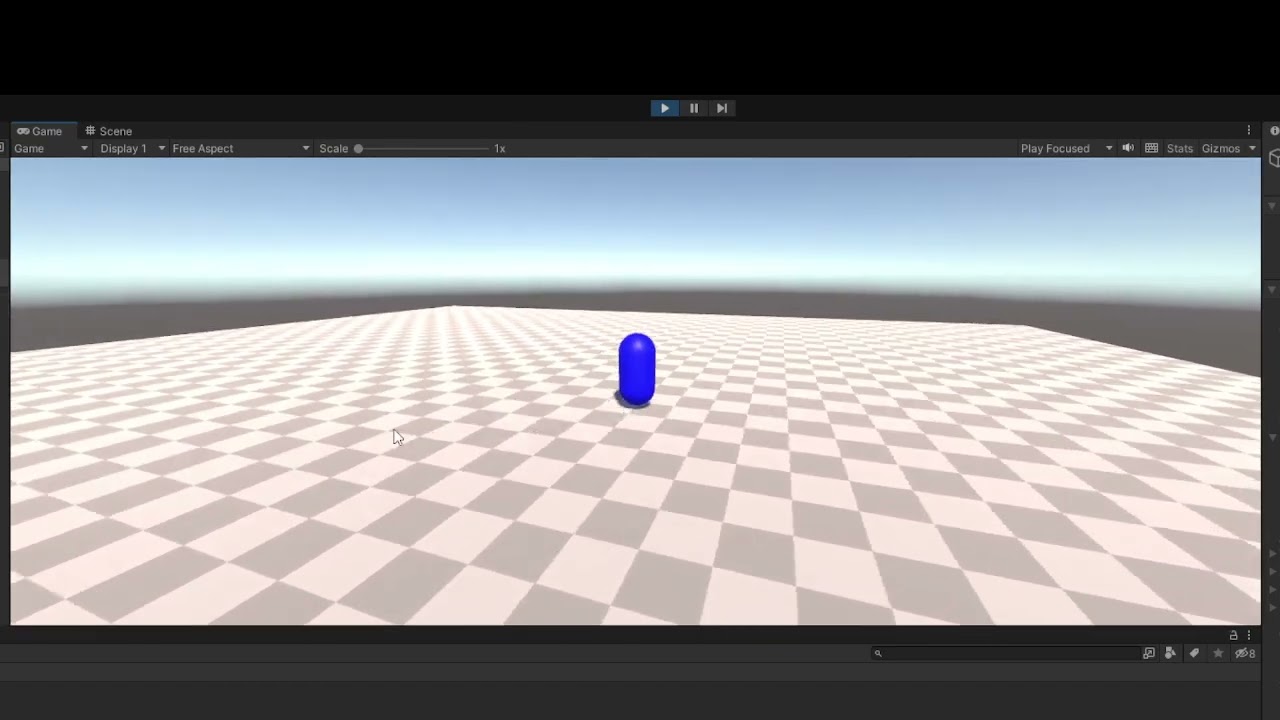
Task: Open the Gizmos dropdown arrow
Action: 1252,148
